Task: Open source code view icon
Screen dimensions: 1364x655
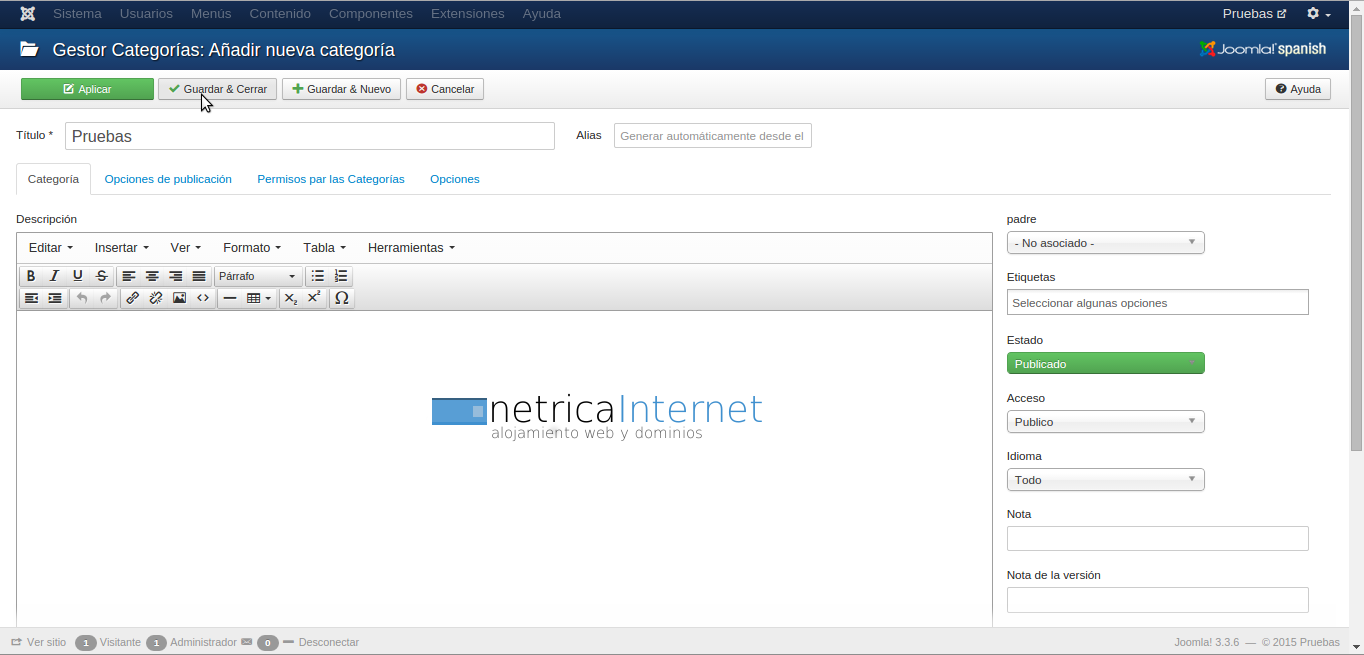Action: pyautogui.click(x=203, y=298)
